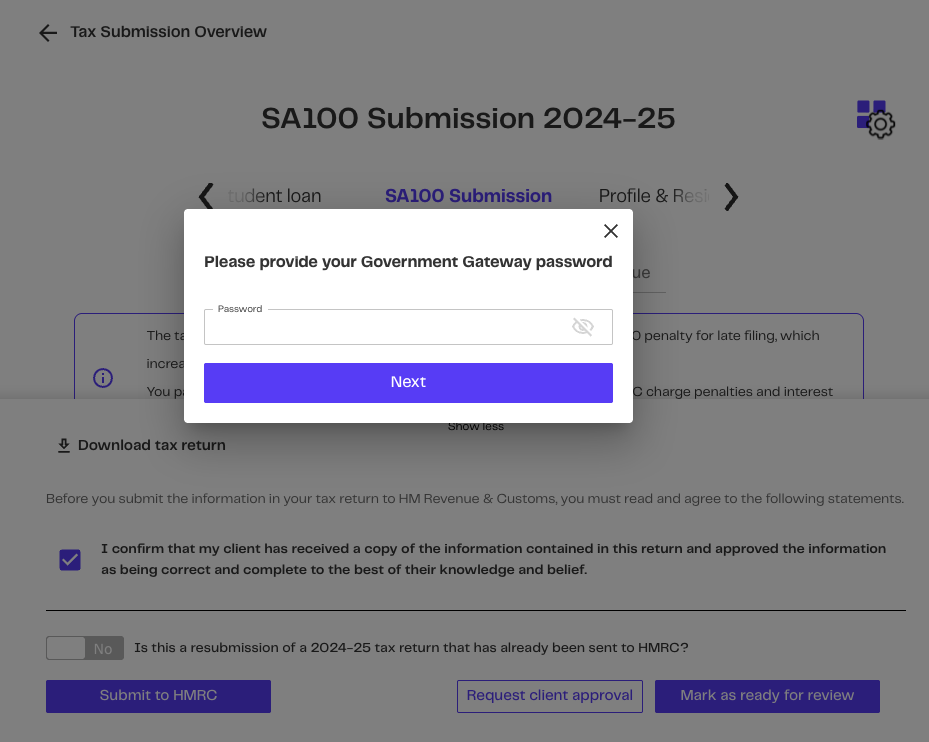Focus the Password input field
Viewport: 929px width, 742px height.
point(385,328)
